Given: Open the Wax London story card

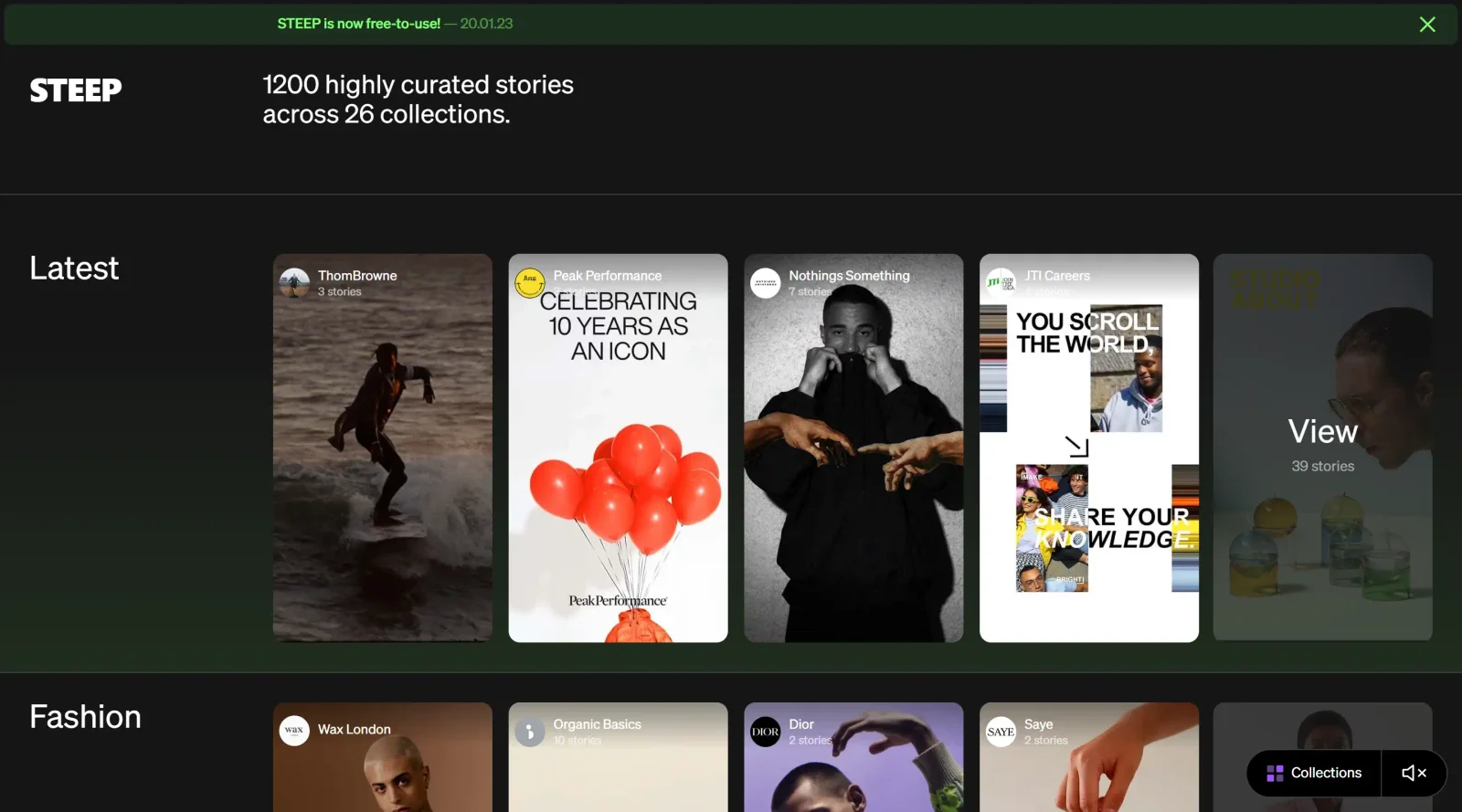Looking at the screenshot, I should pos(383,757).
